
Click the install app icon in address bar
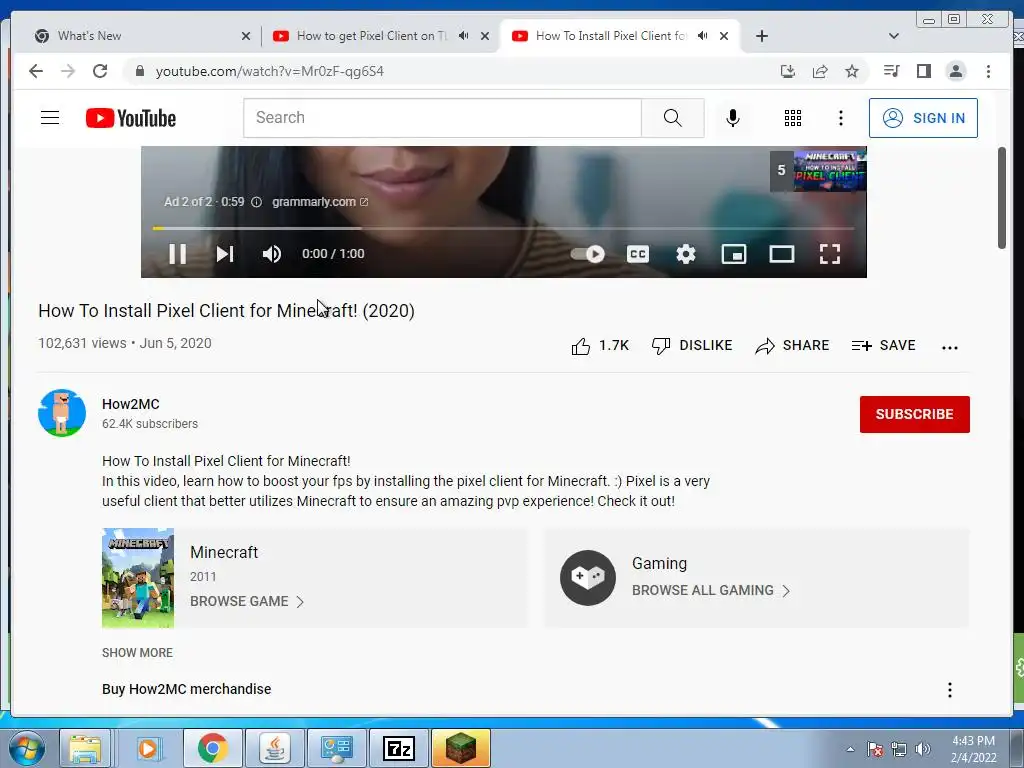788,71
